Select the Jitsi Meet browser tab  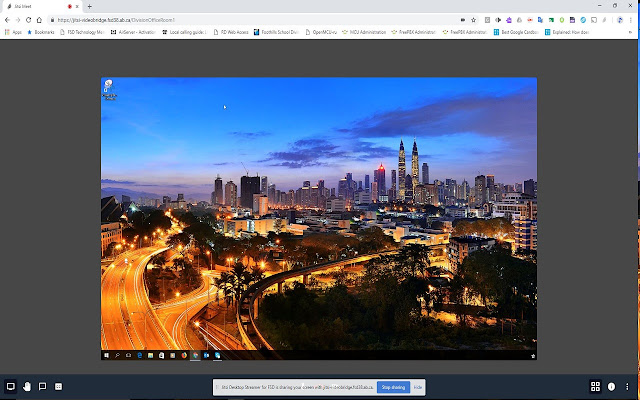tap(30, 6)
